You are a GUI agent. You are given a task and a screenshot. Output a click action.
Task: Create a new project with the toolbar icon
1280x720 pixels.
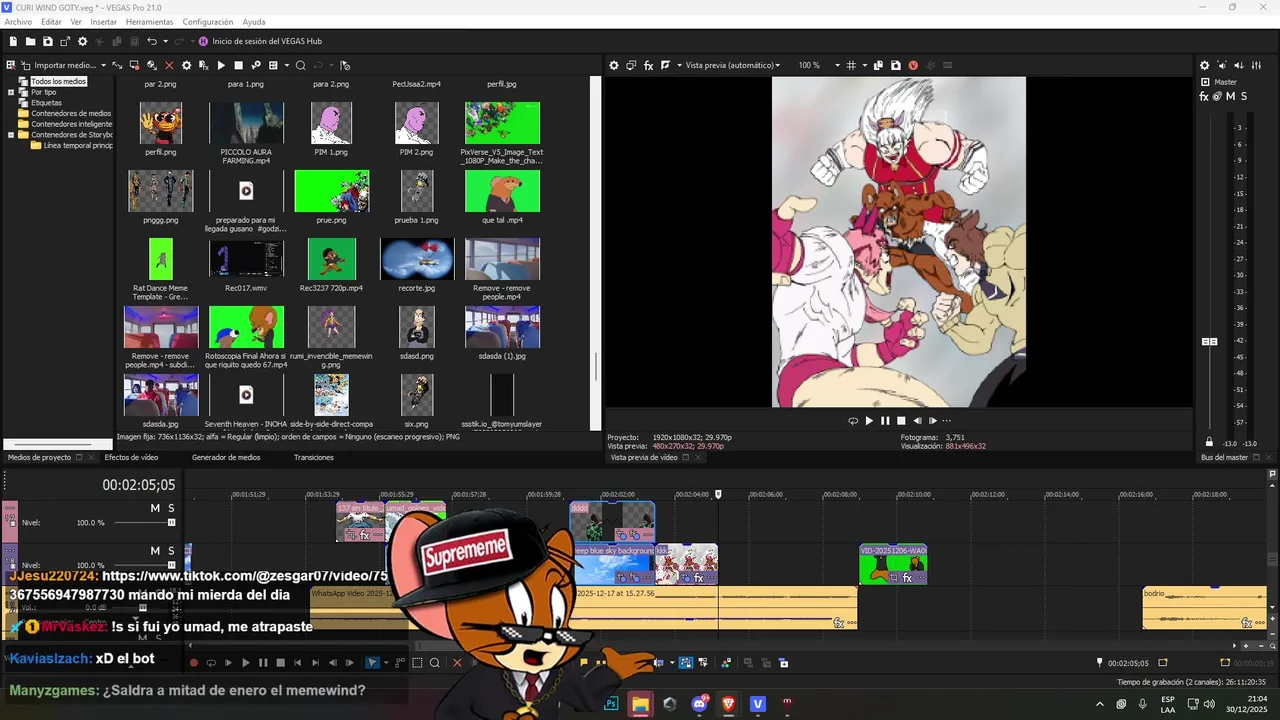click(14, 41)
